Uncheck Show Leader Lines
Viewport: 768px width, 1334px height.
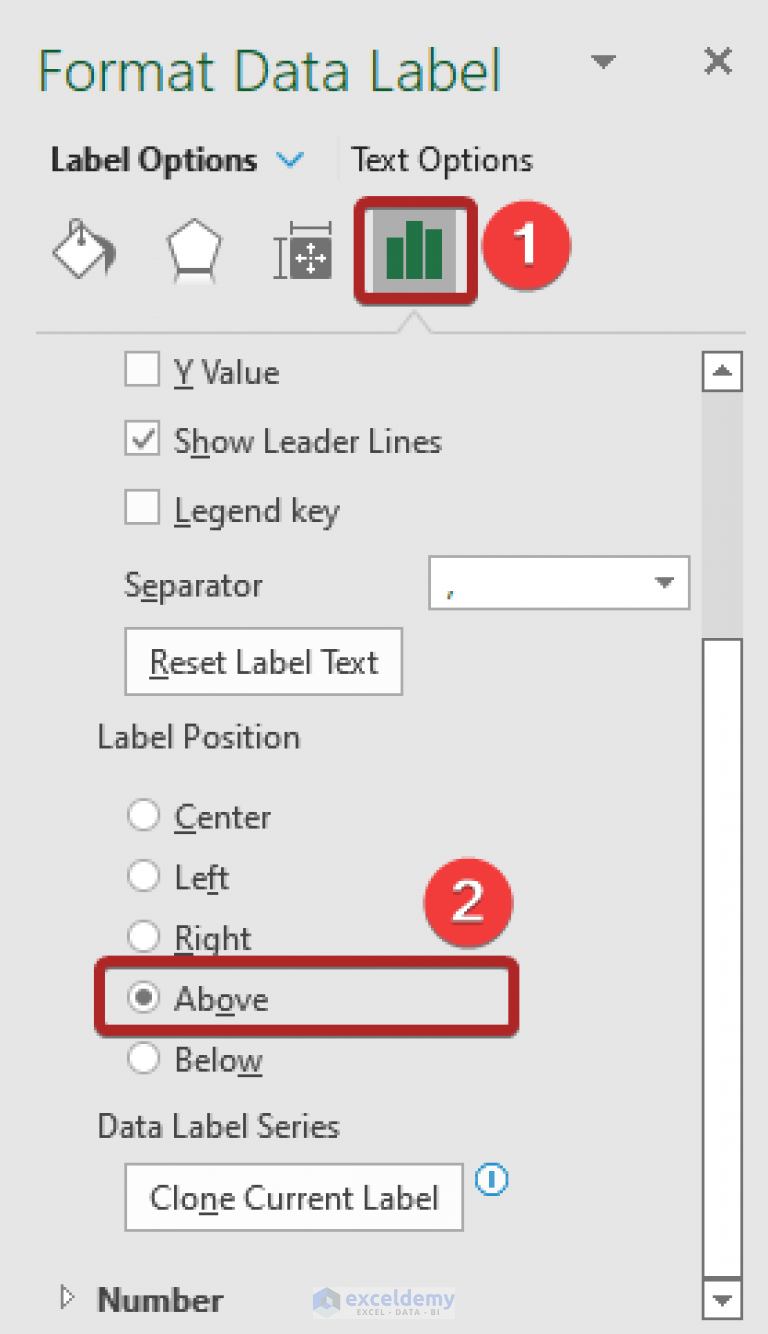[x=142, y=440]
